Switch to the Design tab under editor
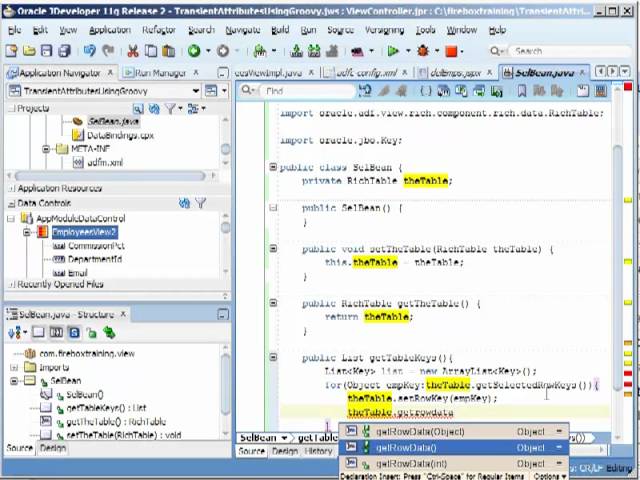This screenshot has height=480, width=640. click(285, 451)
